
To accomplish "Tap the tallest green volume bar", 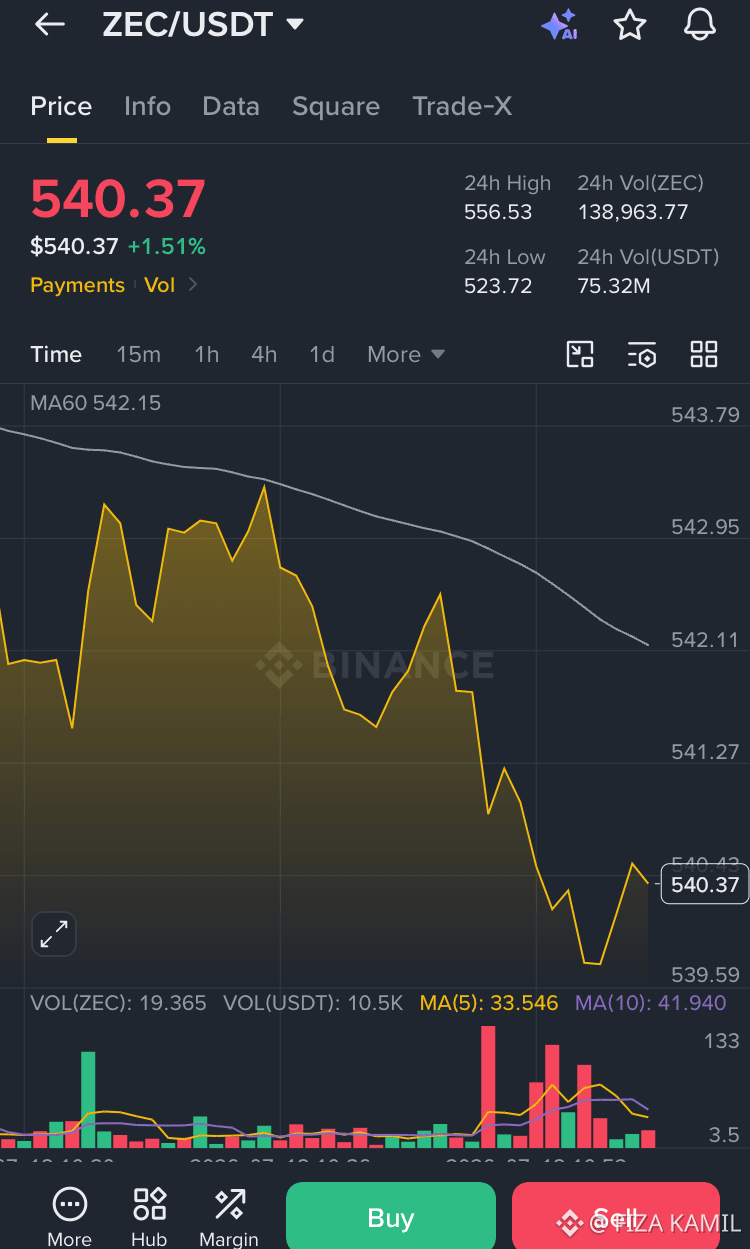I will pyautogui.click(x=88, y=1100).
